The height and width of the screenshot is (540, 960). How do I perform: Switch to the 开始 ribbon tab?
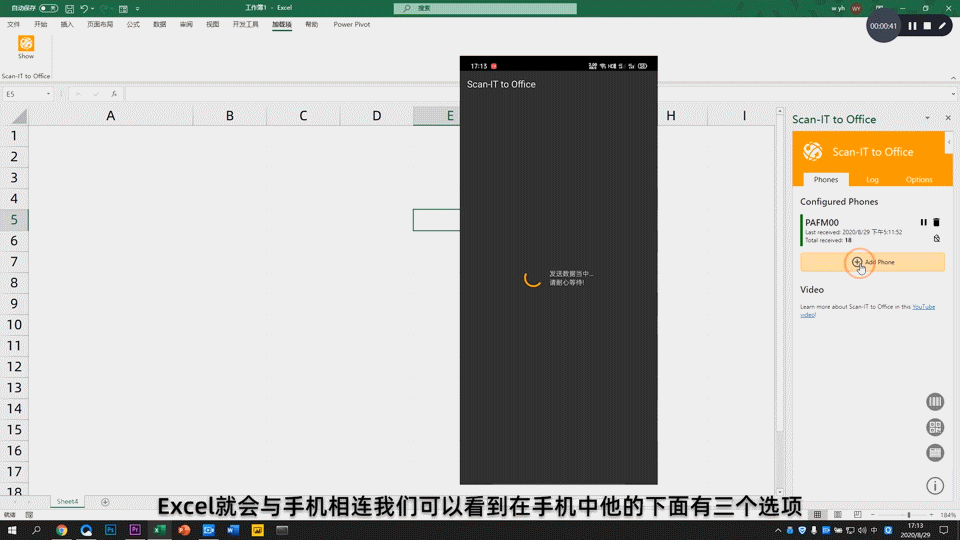pyautogui.click(x=40, y=24)
